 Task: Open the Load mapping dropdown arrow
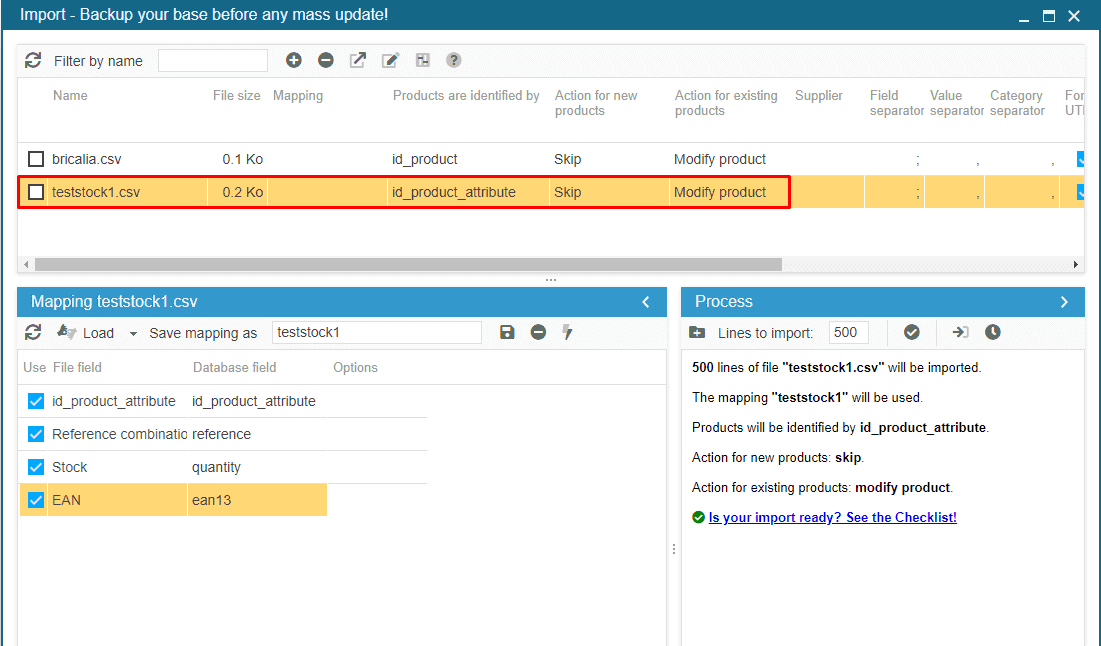(133, 334)
